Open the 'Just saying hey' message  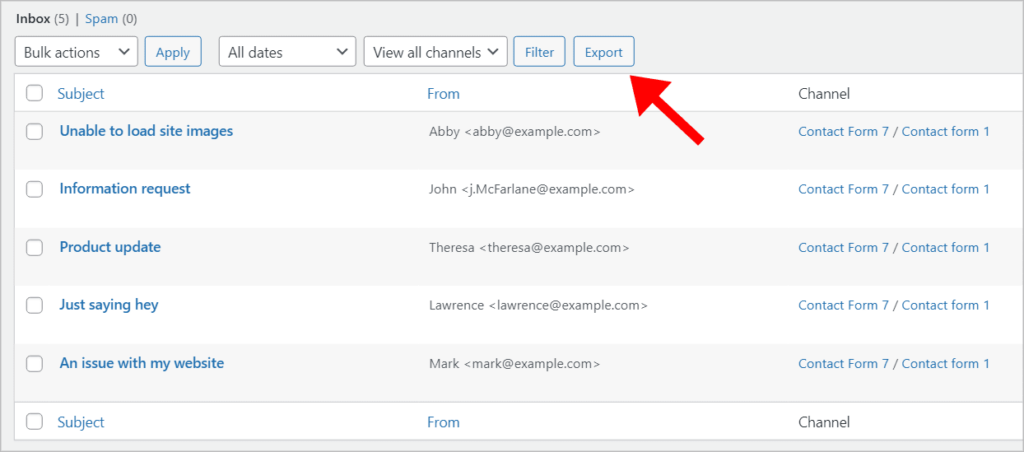tap(109, 305)
